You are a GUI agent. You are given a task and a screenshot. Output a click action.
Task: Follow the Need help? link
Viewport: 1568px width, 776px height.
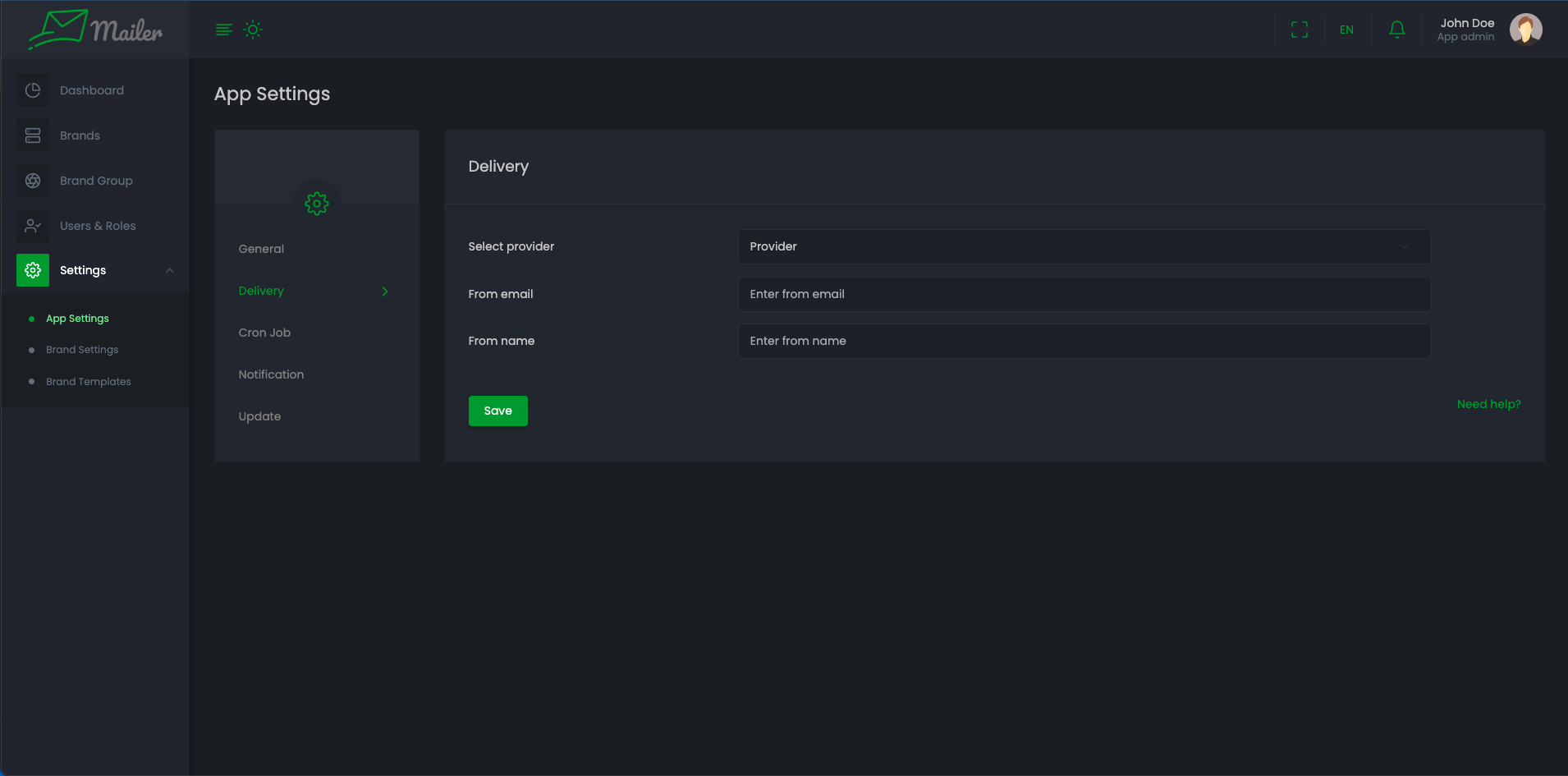[1488, 404]
